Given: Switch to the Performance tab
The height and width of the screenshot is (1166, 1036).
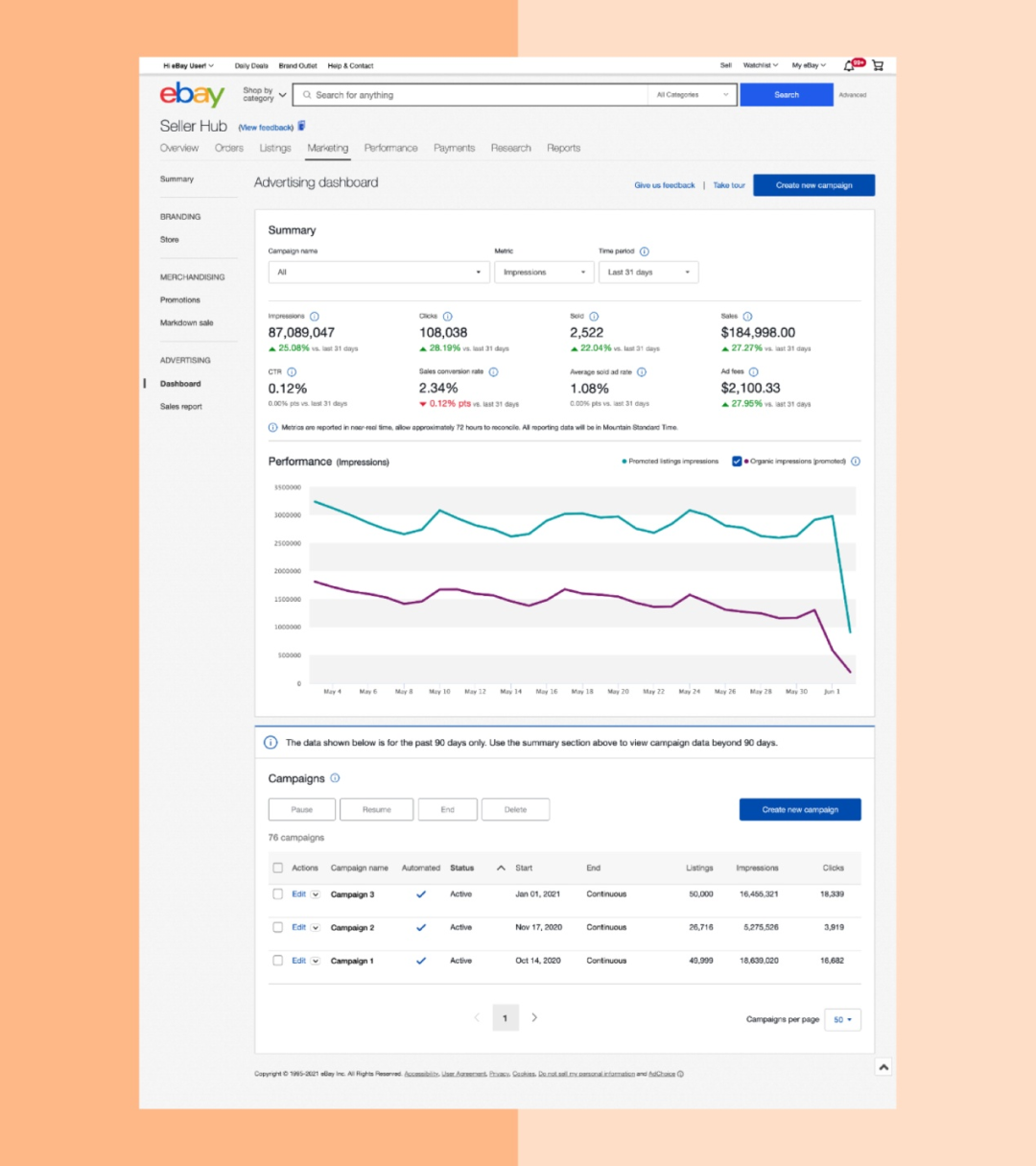Looking at the screenshot, I should [390, 148].
